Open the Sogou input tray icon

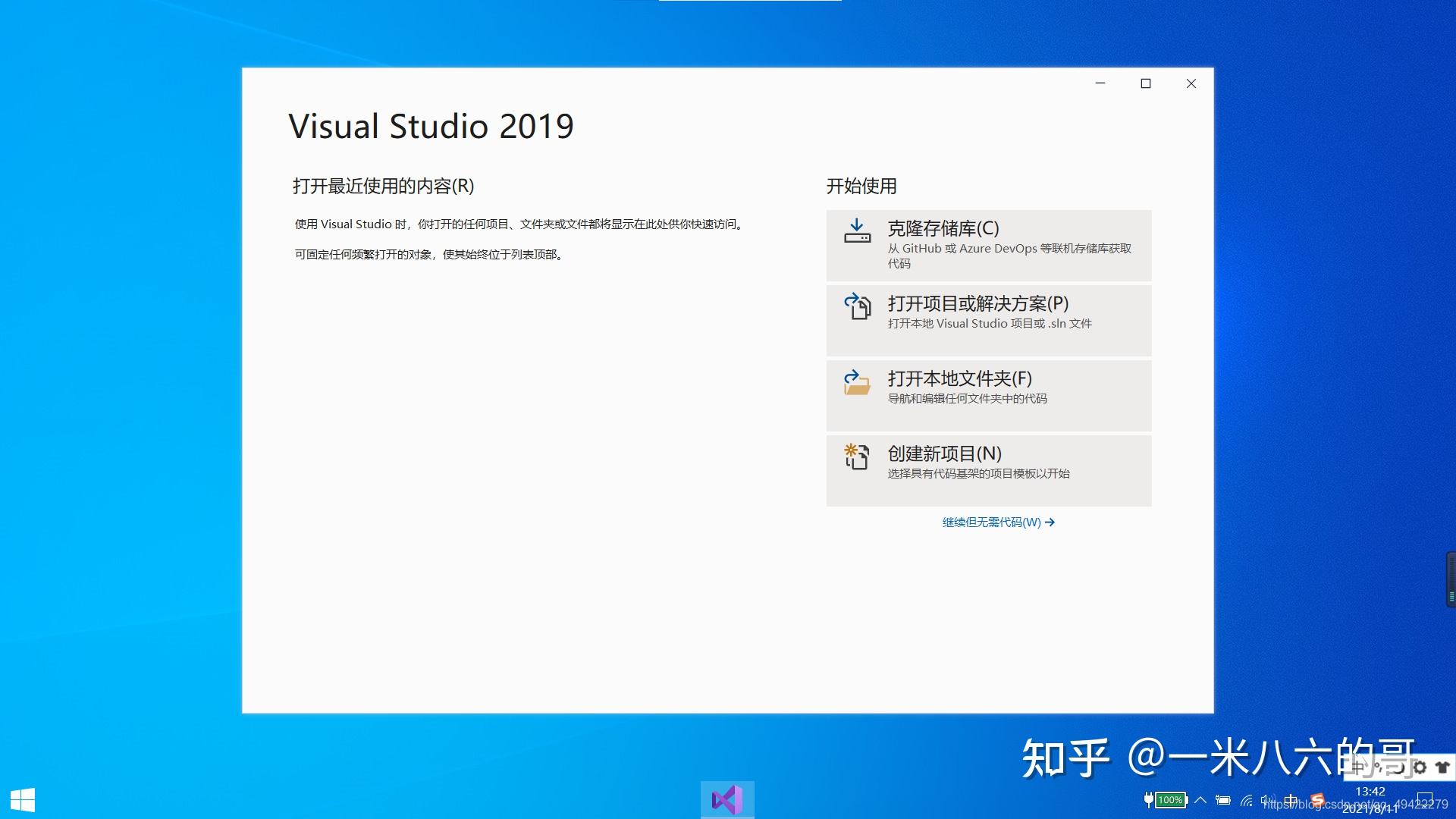coord(1317,800)
